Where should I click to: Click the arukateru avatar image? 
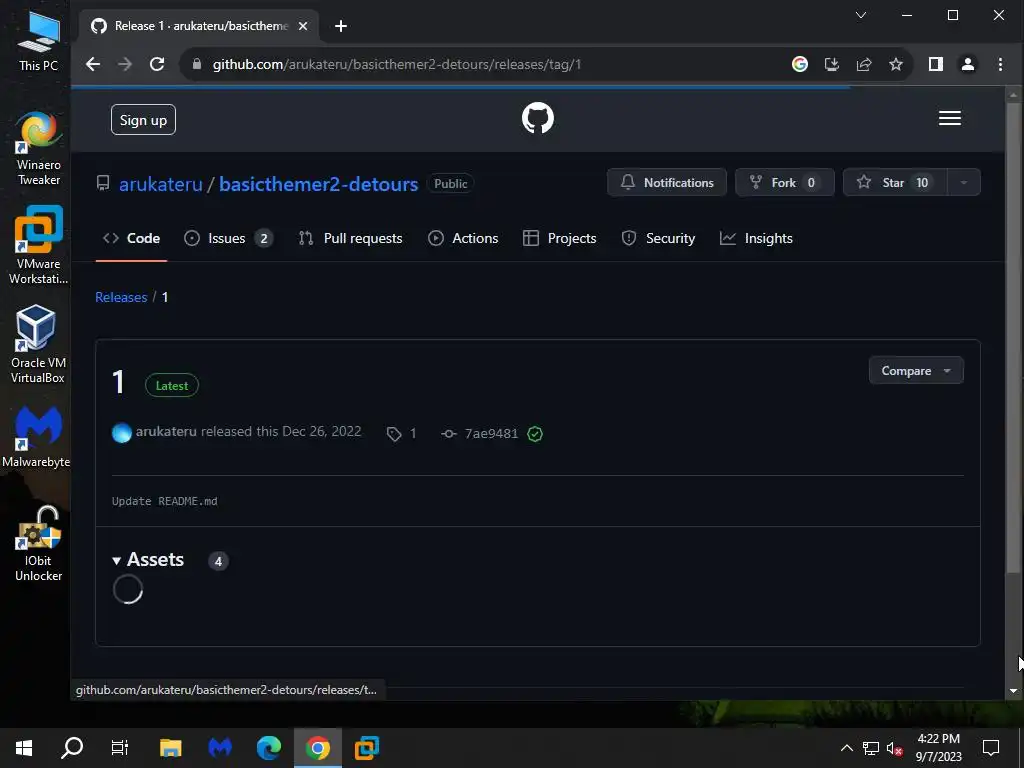click(x=121, y=432)
